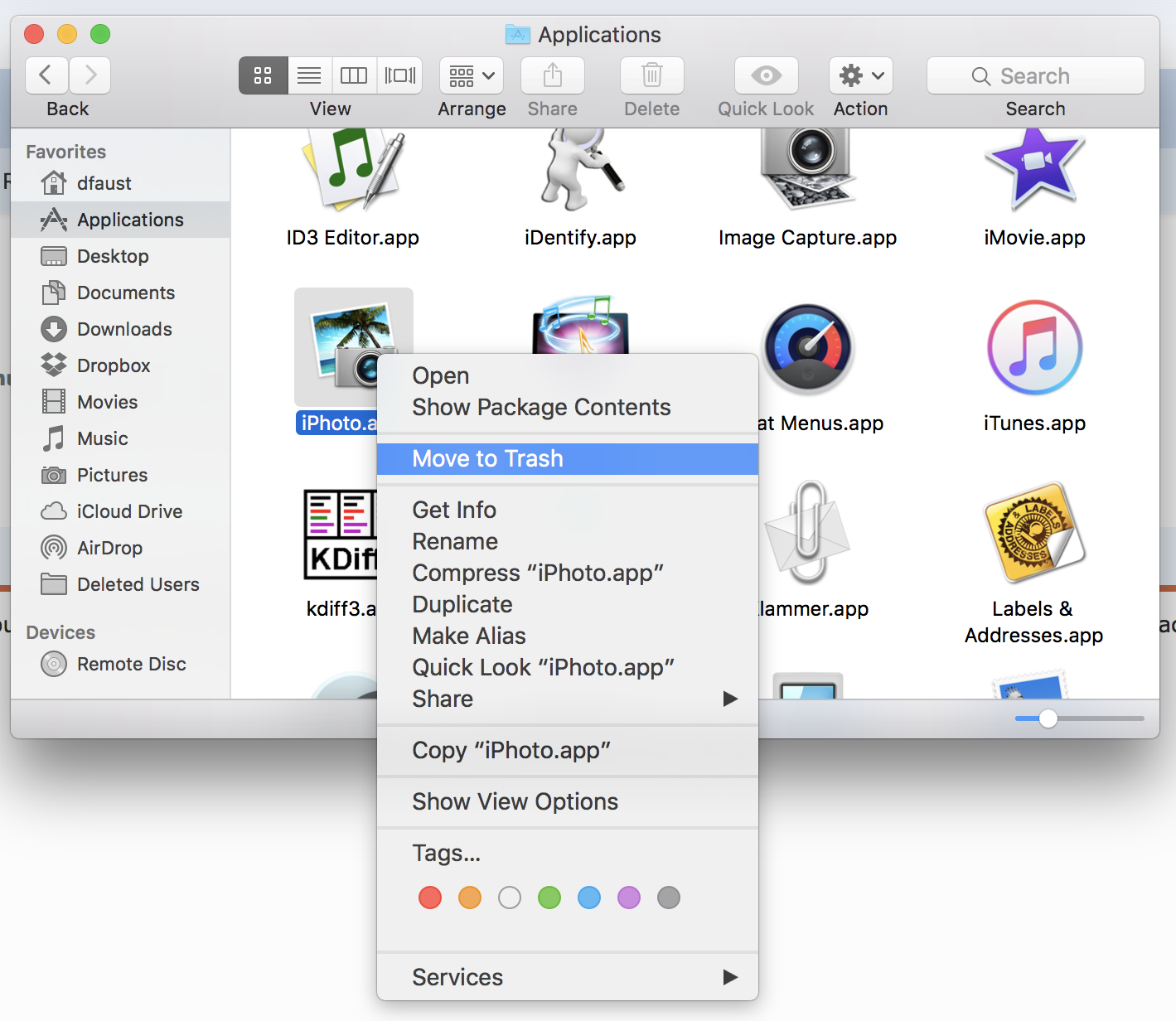The image size is (1176, 1021).
Task: Click the empty white tag circle
Action: (510, 898)
